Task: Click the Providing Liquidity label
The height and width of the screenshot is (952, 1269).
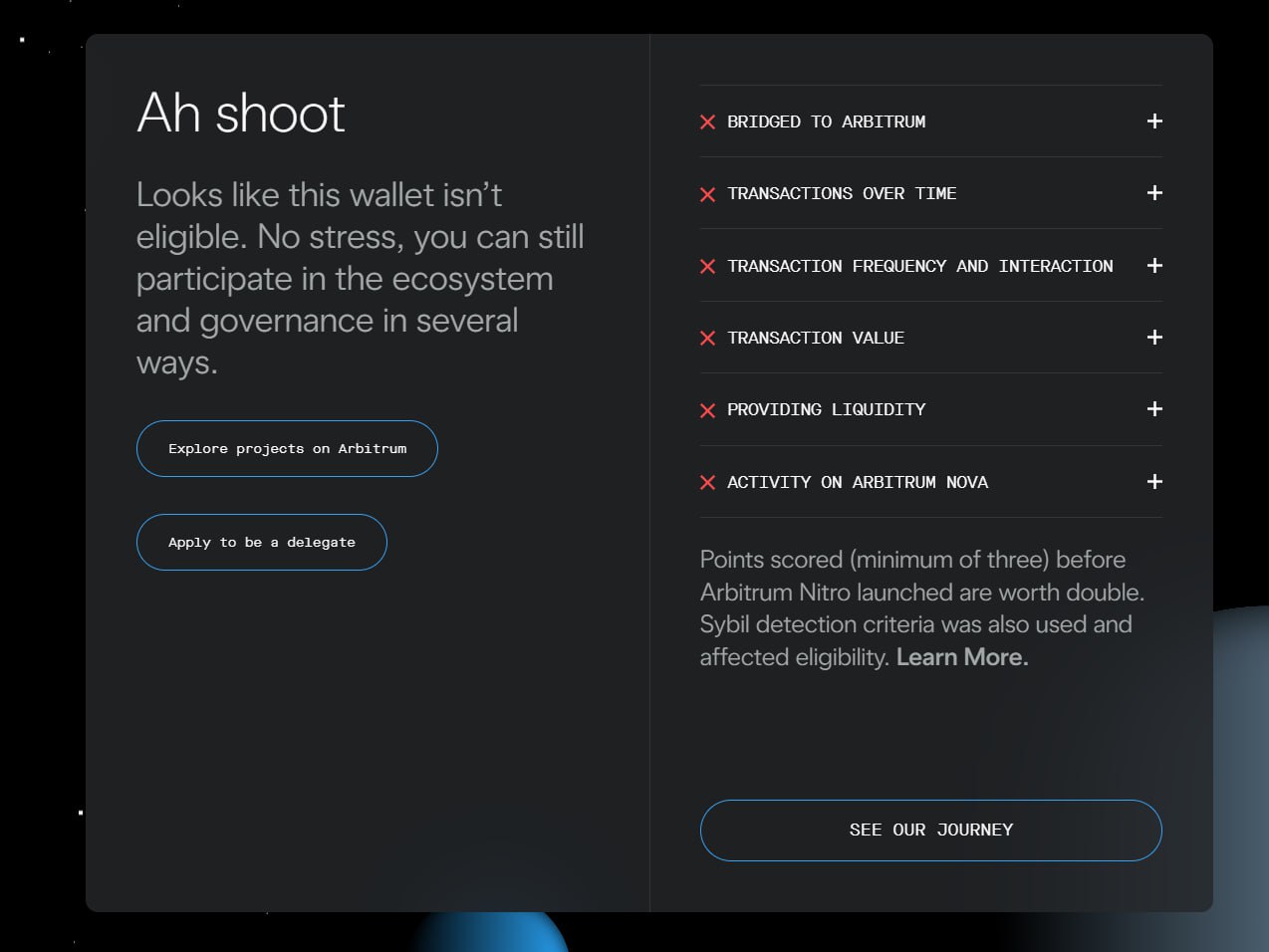Action: pos(827,409)
